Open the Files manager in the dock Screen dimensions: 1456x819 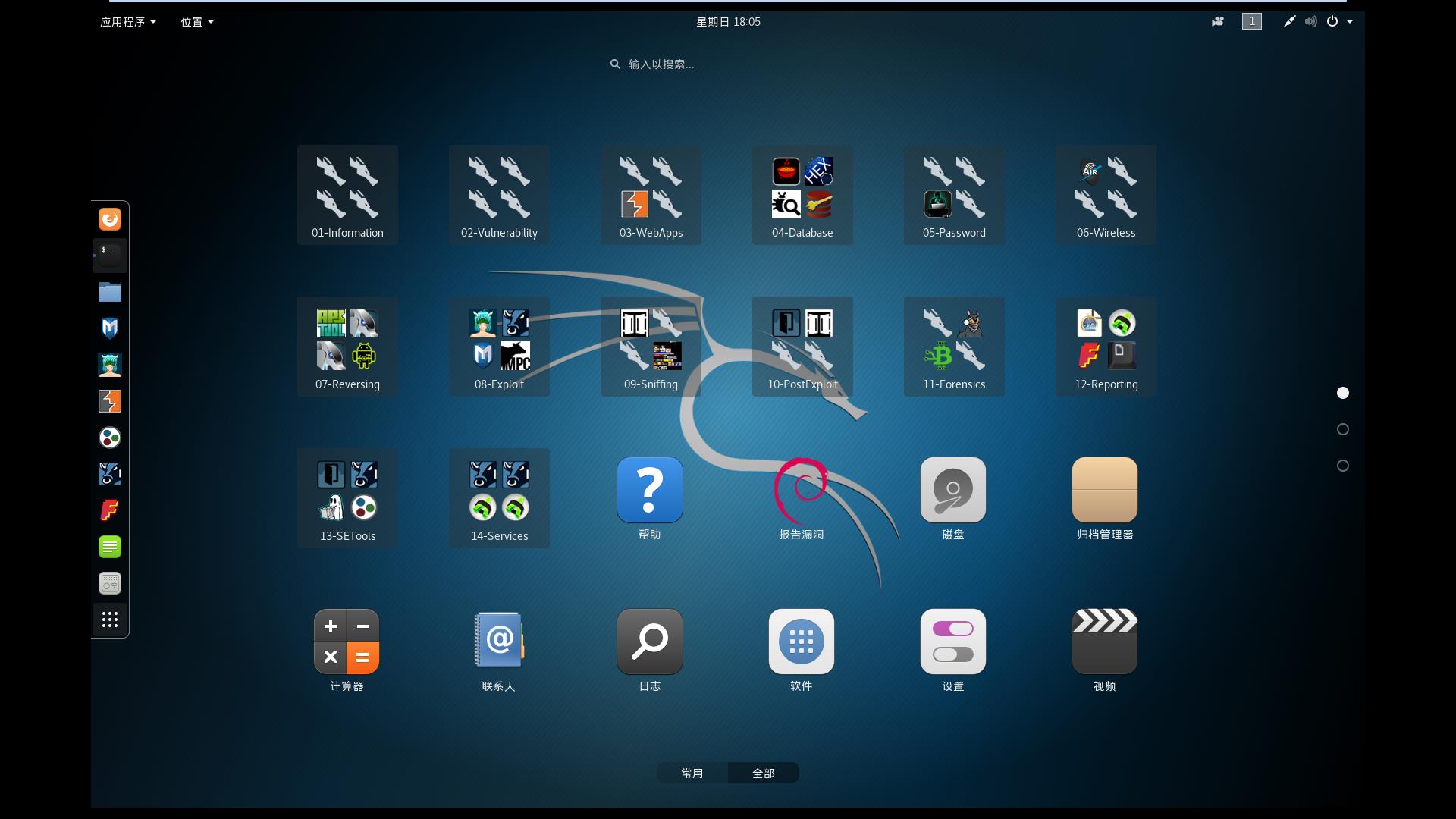point(110,292)
